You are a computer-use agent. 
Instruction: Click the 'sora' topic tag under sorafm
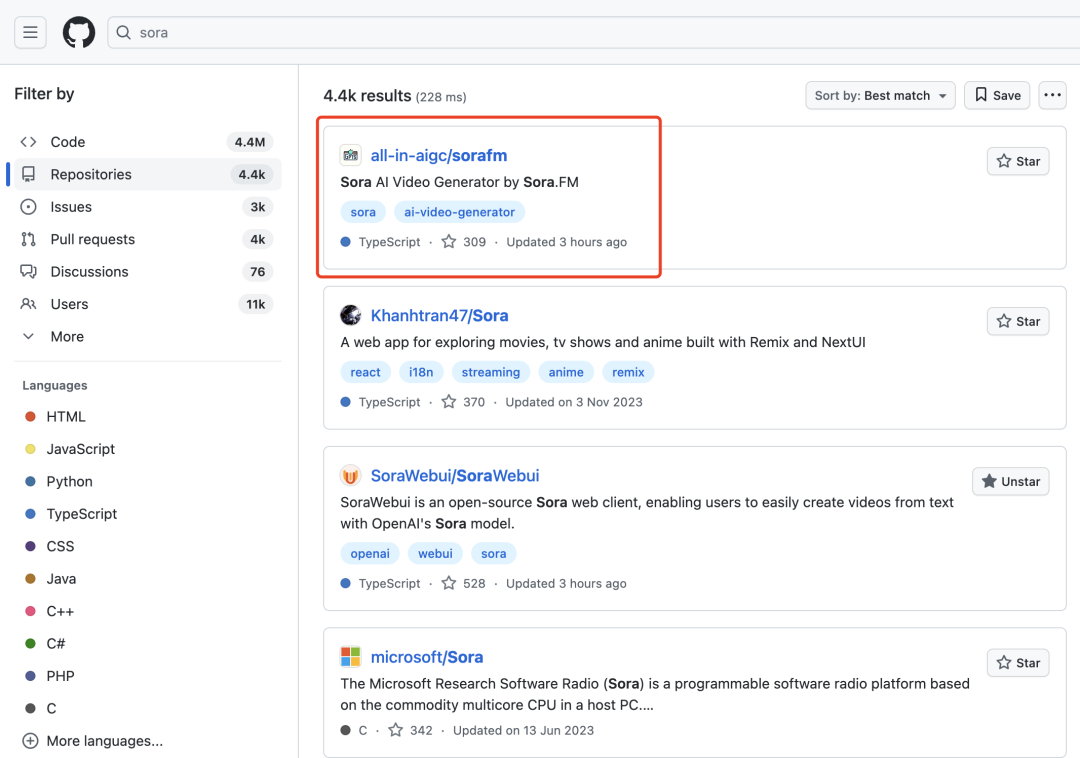tap(363, 212)
